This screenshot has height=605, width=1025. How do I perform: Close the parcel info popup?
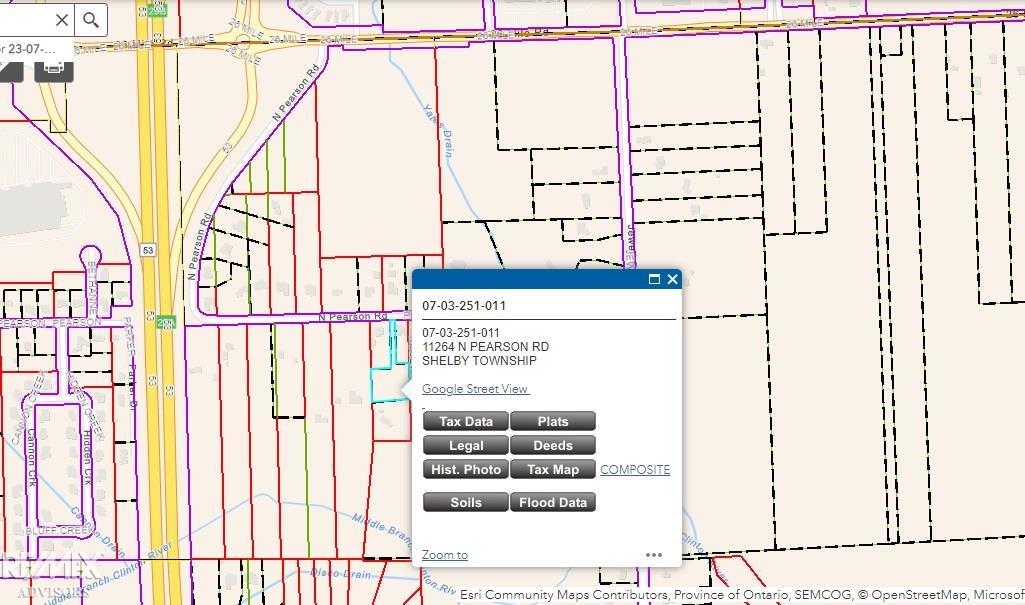[x=672, y=279]
